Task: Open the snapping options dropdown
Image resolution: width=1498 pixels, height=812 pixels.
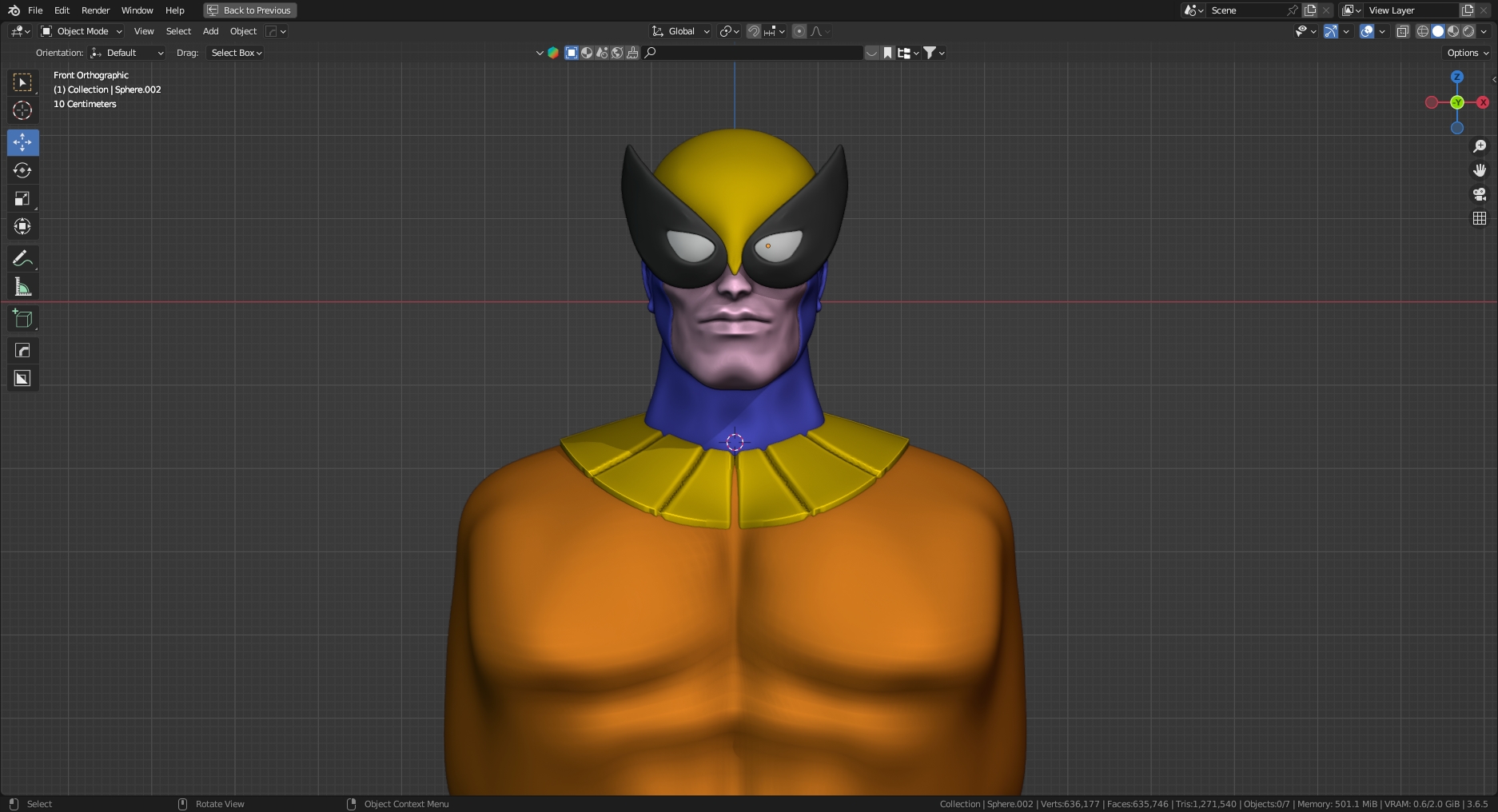Action: (x=773, y=31)
